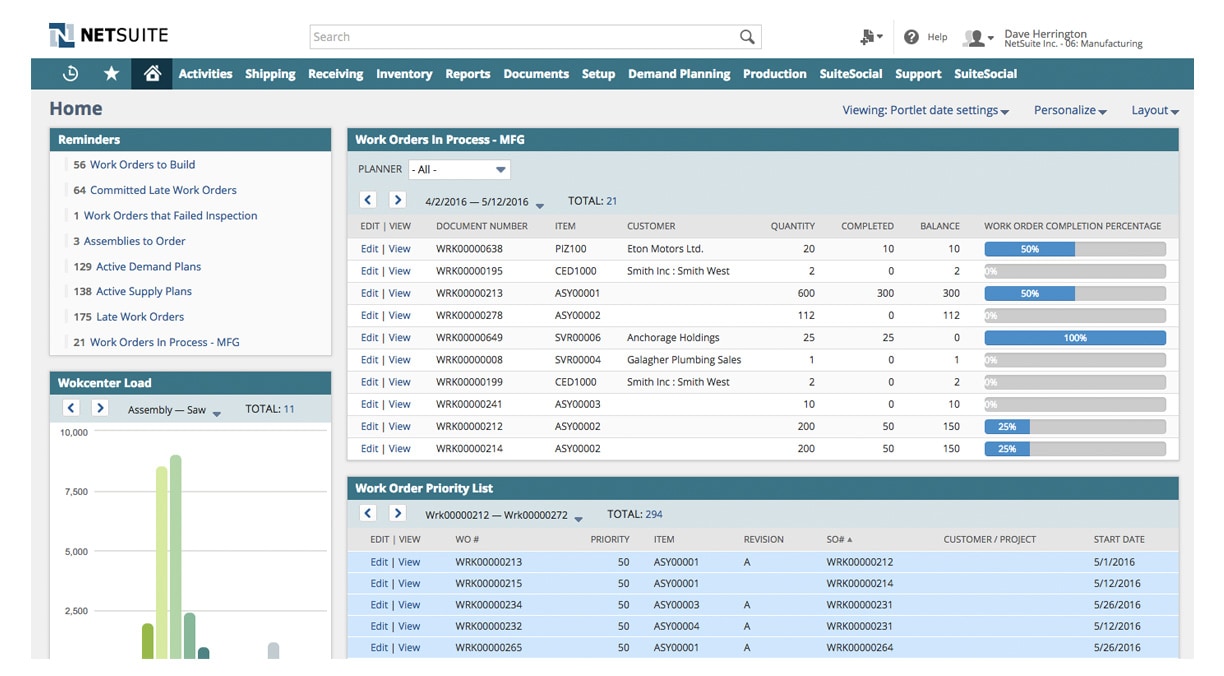This screenshot has height=676, width=1224.
Task: Open the Create New document icon
Action: click(867, 37)
